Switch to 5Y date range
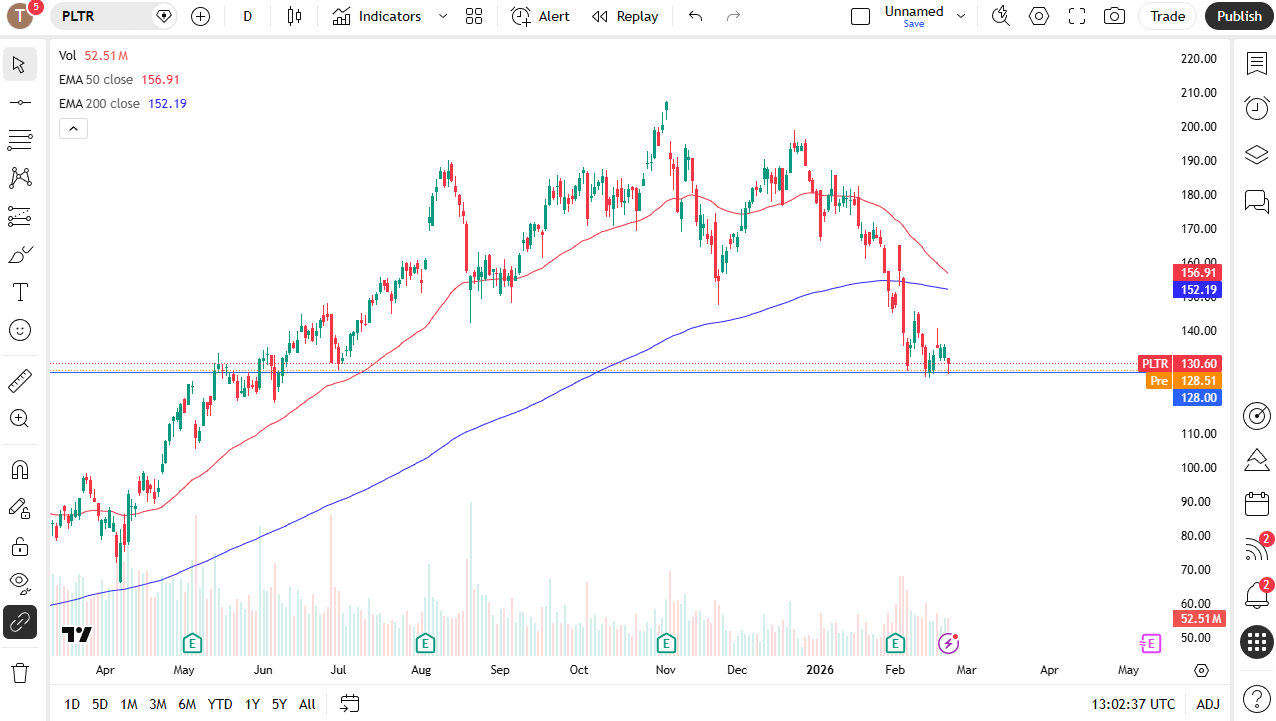The width and height of the screenshot is (1276, 721). 280,704
